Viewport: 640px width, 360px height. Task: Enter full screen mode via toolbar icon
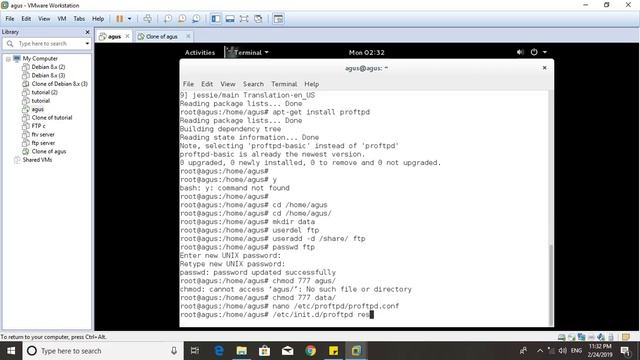pos(244,19)
